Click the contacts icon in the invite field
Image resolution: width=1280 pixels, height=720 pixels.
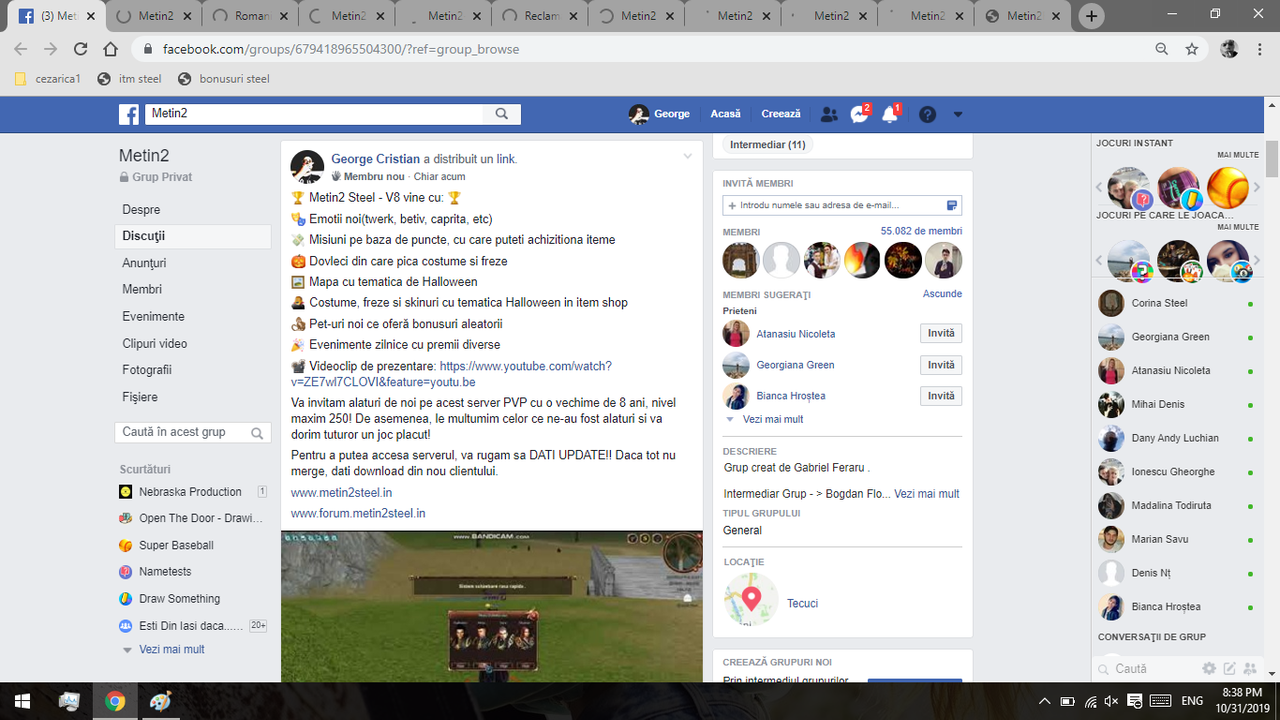pyautogui.click(x=952, y=205)
